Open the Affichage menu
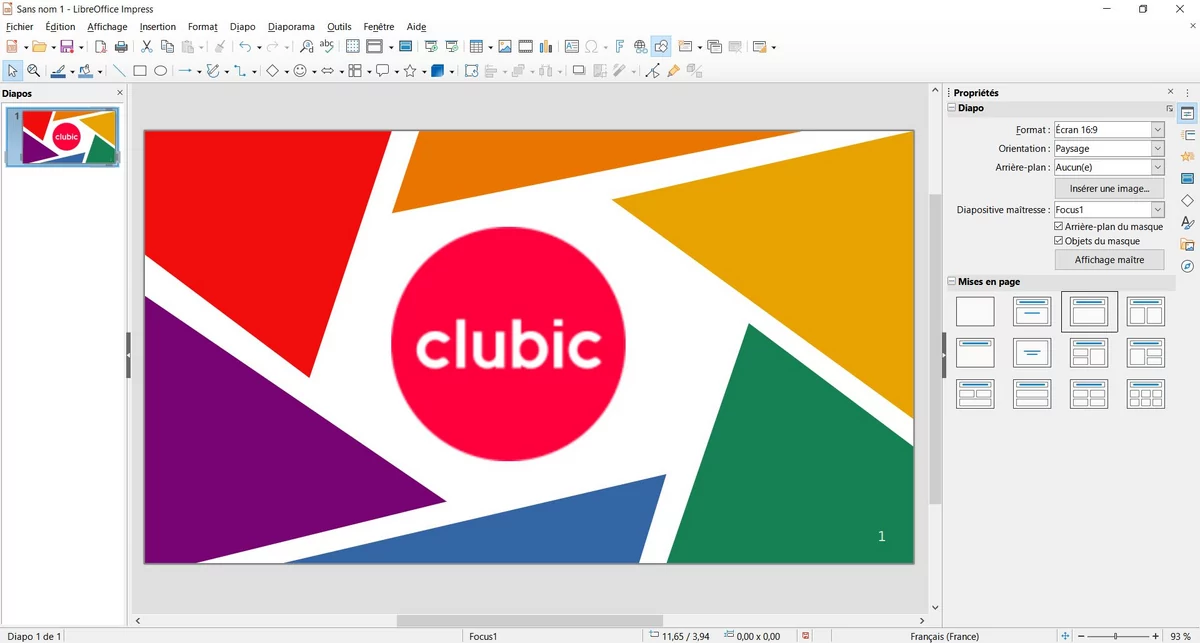 coord(107,27)
